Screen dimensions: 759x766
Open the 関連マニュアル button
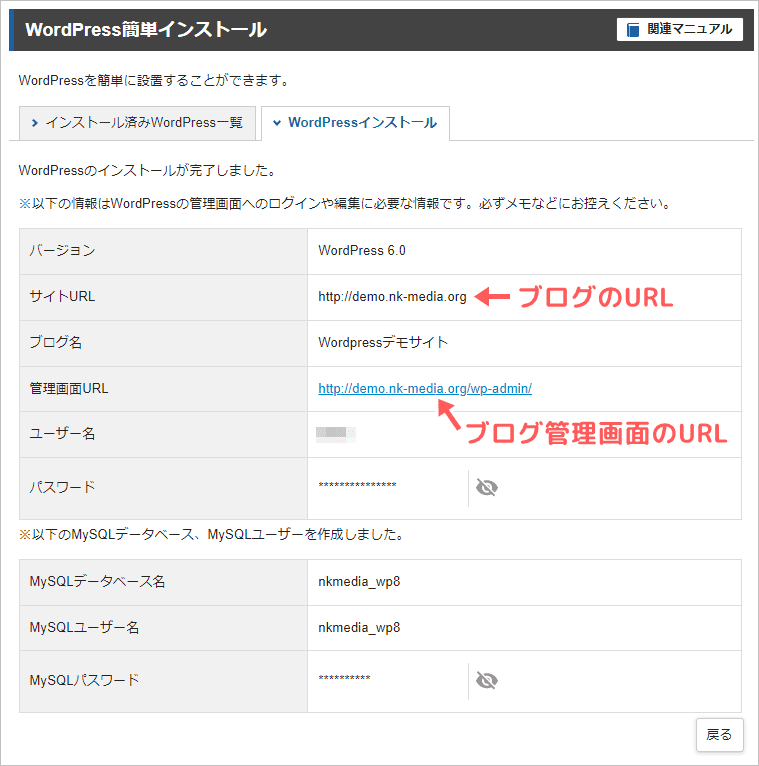point(679,30)
